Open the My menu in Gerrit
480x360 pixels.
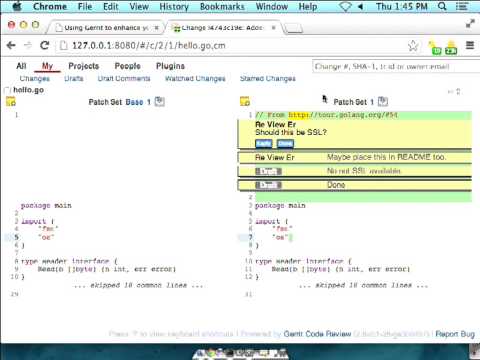(47, 66)
